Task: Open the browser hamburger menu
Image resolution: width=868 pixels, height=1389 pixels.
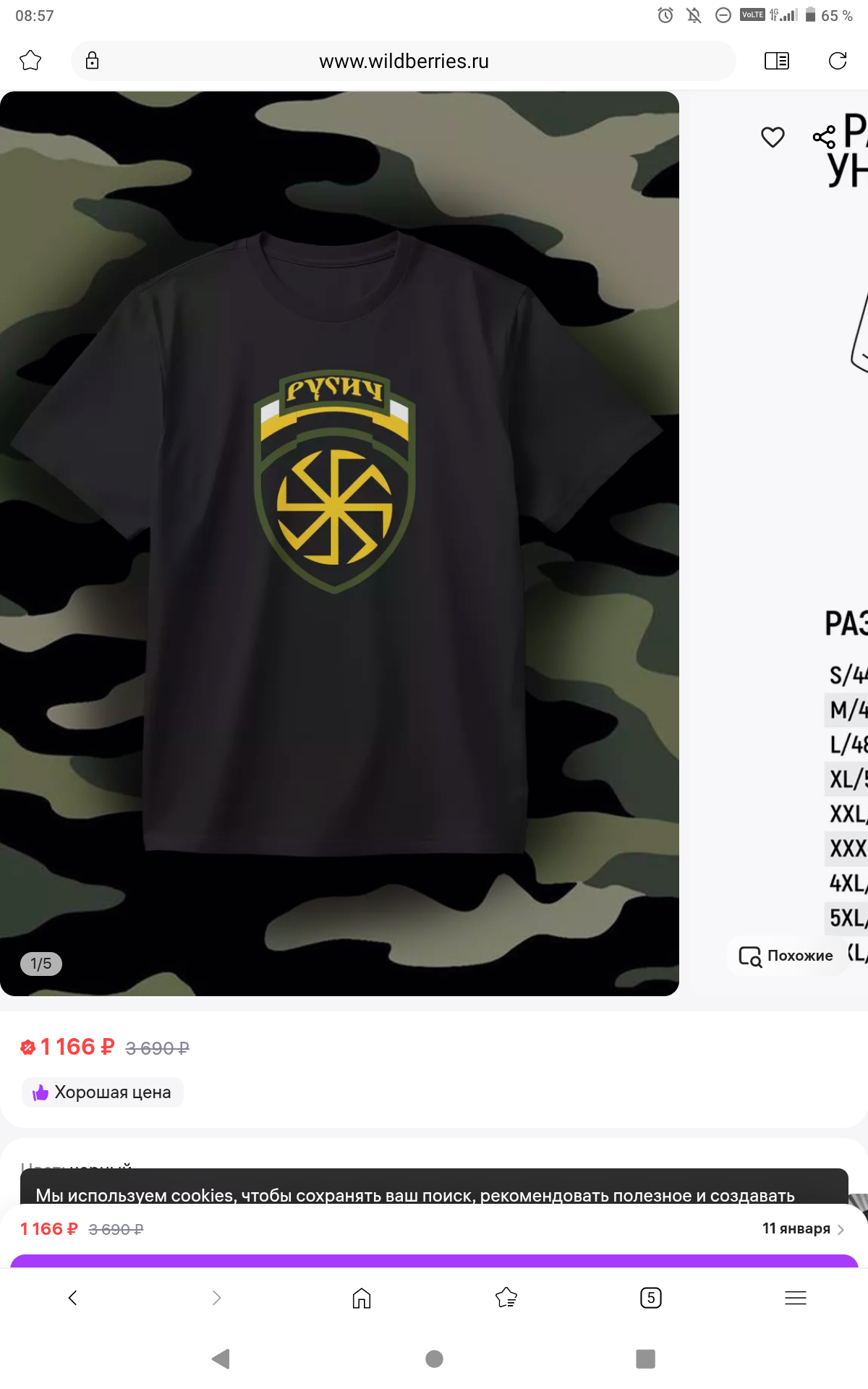Action: pos(795,1298)
